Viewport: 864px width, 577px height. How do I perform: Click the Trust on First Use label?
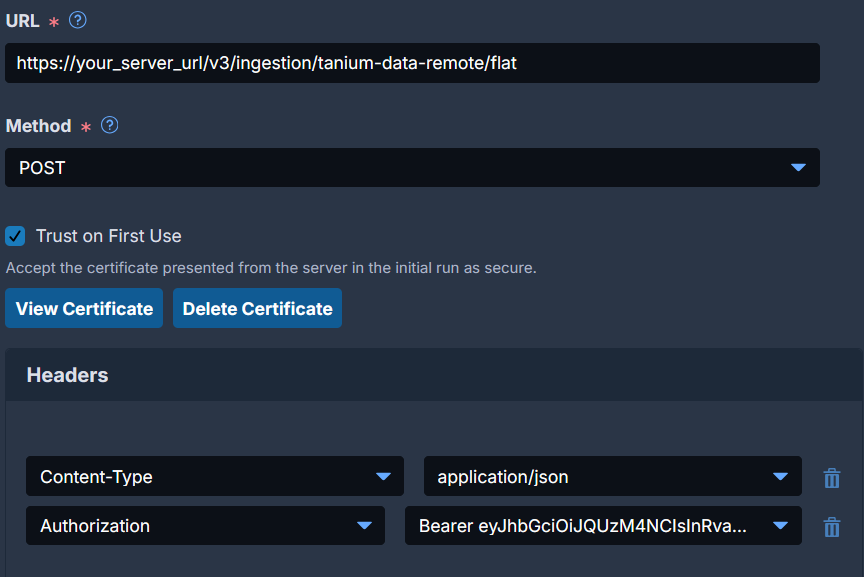tap(109, 236)
